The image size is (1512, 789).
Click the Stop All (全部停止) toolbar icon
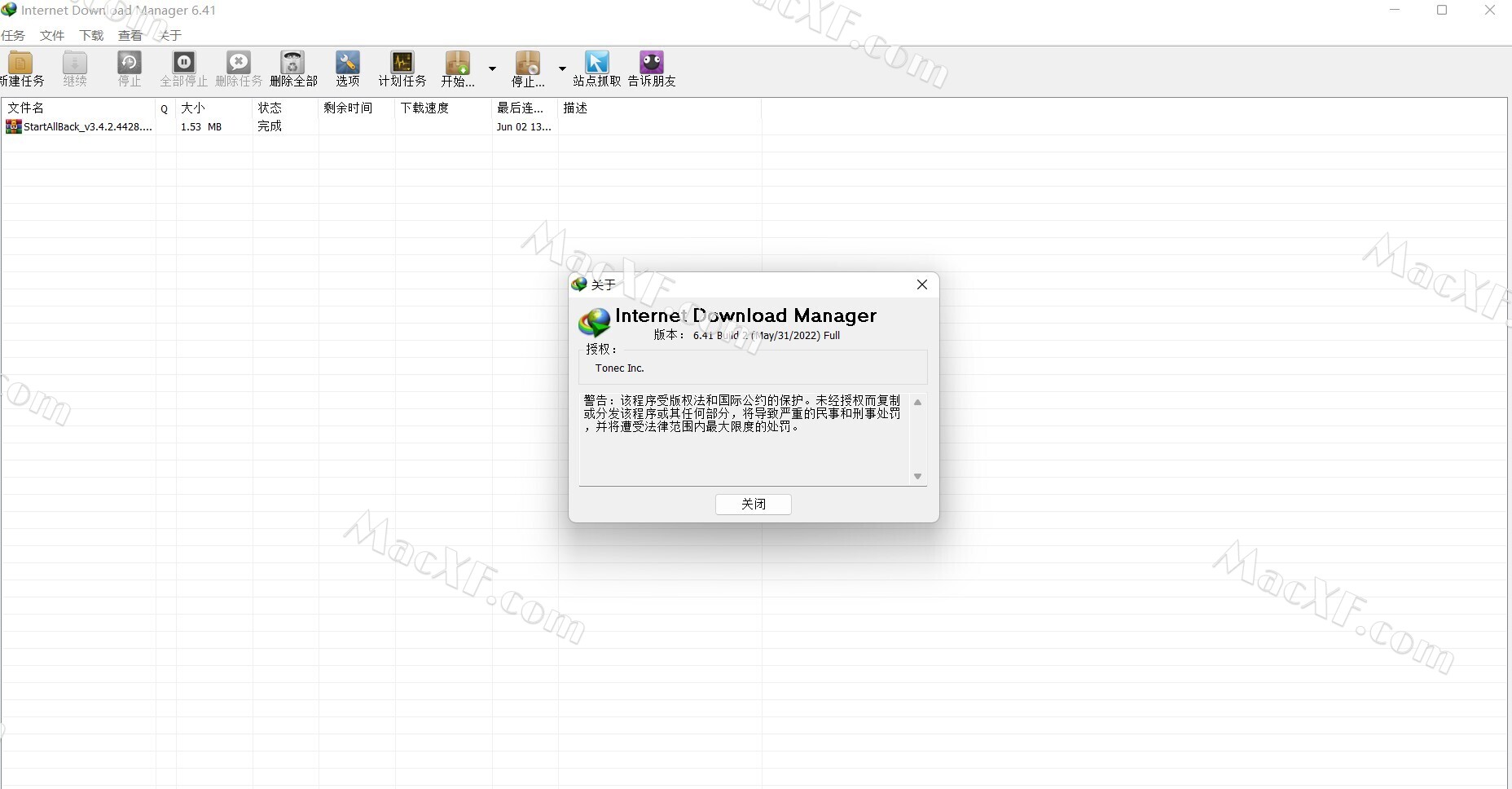pyautogui.click(x=184, y=63)
